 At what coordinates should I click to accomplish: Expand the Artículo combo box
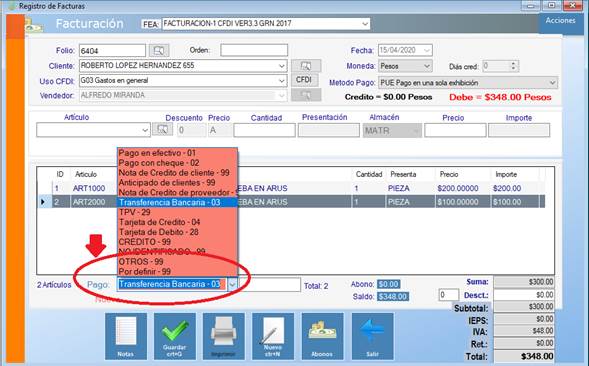(x=145, y=130)
